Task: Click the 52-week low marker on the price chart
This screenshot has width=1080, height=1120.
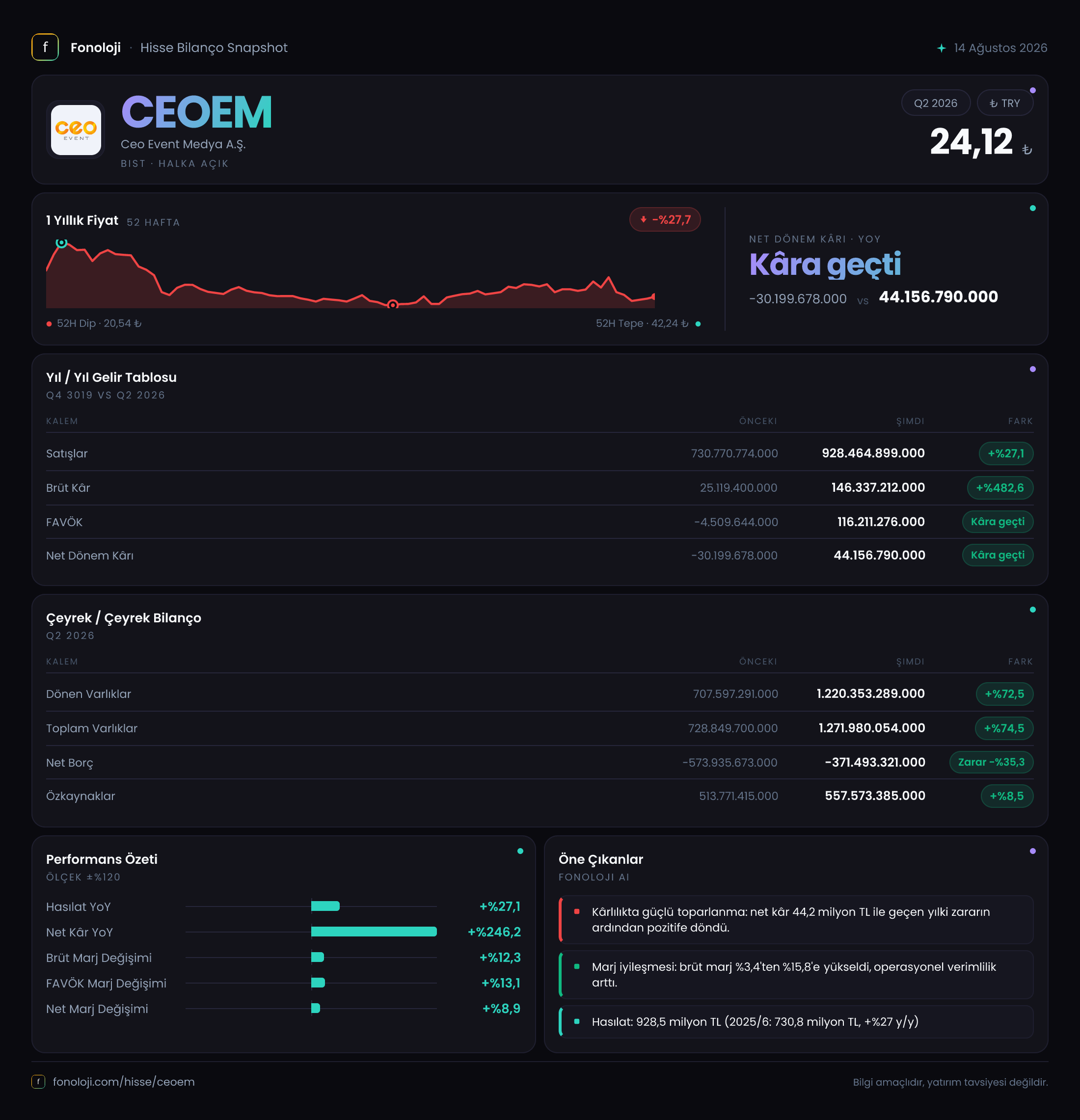Action: [x=393, y=305]
